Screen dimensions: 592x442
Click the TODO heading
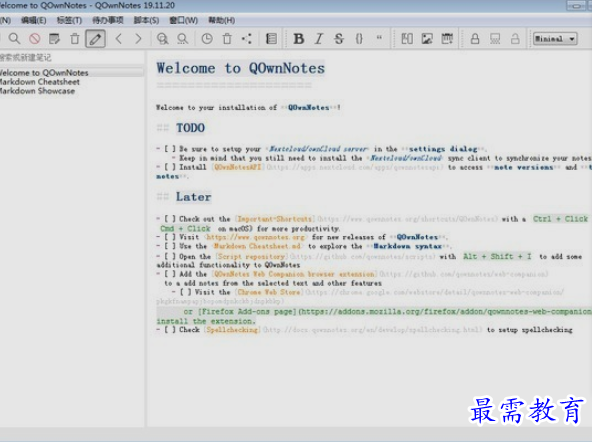pyautogui.click(x=190, y=128)
